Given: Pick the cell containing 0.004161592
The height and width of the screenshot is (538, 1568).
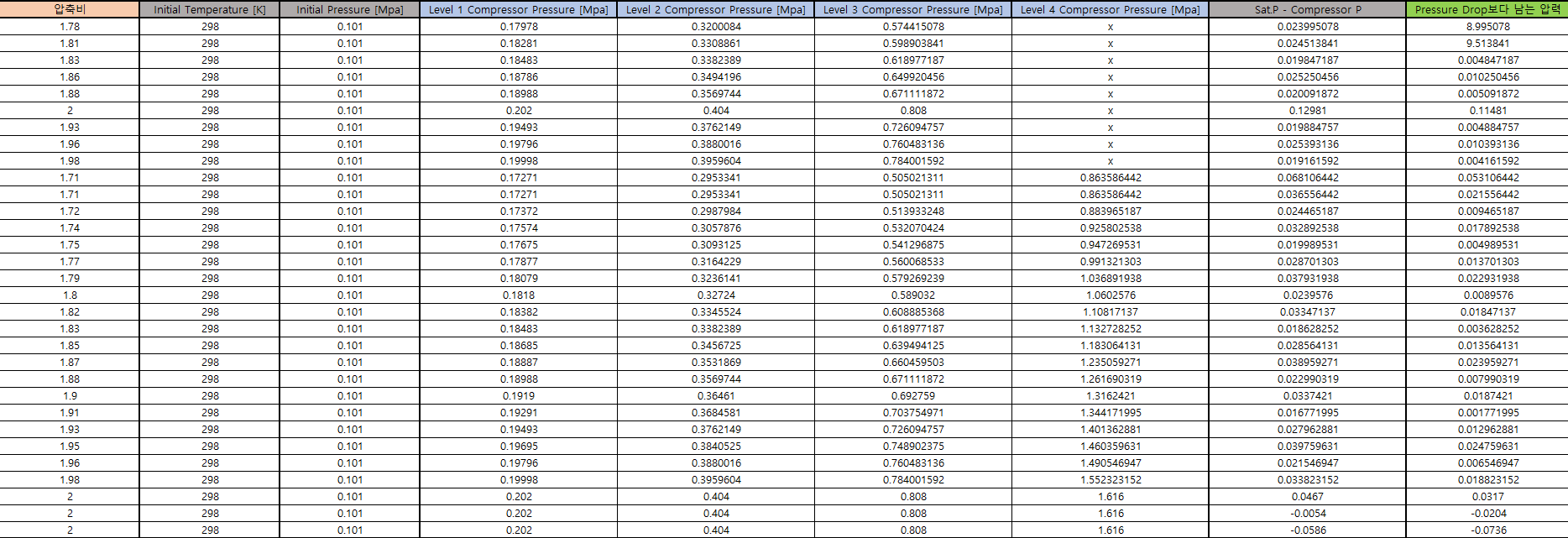Looking at the screenshot, I should [x=1488, y=160].
